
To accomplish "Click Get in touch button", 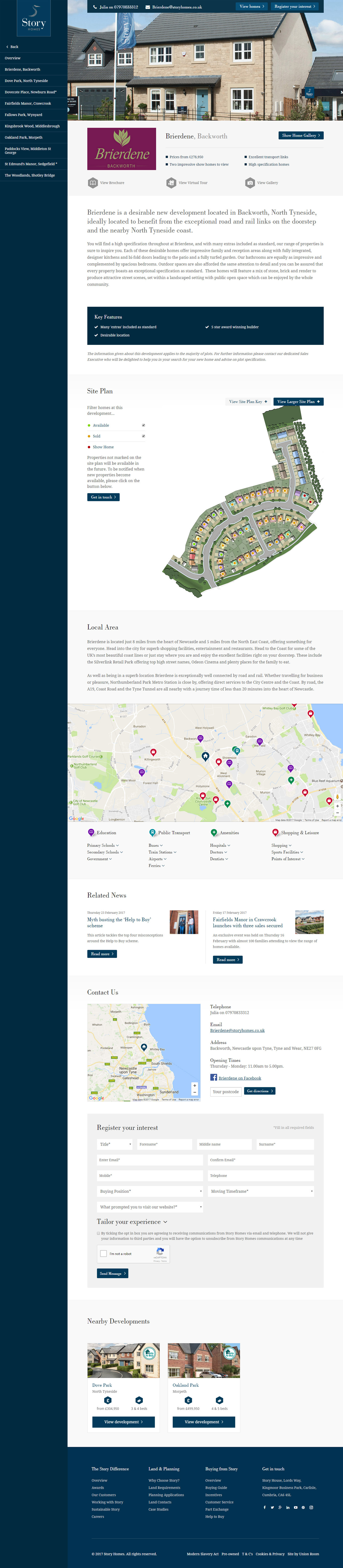I will pos(103,497).
